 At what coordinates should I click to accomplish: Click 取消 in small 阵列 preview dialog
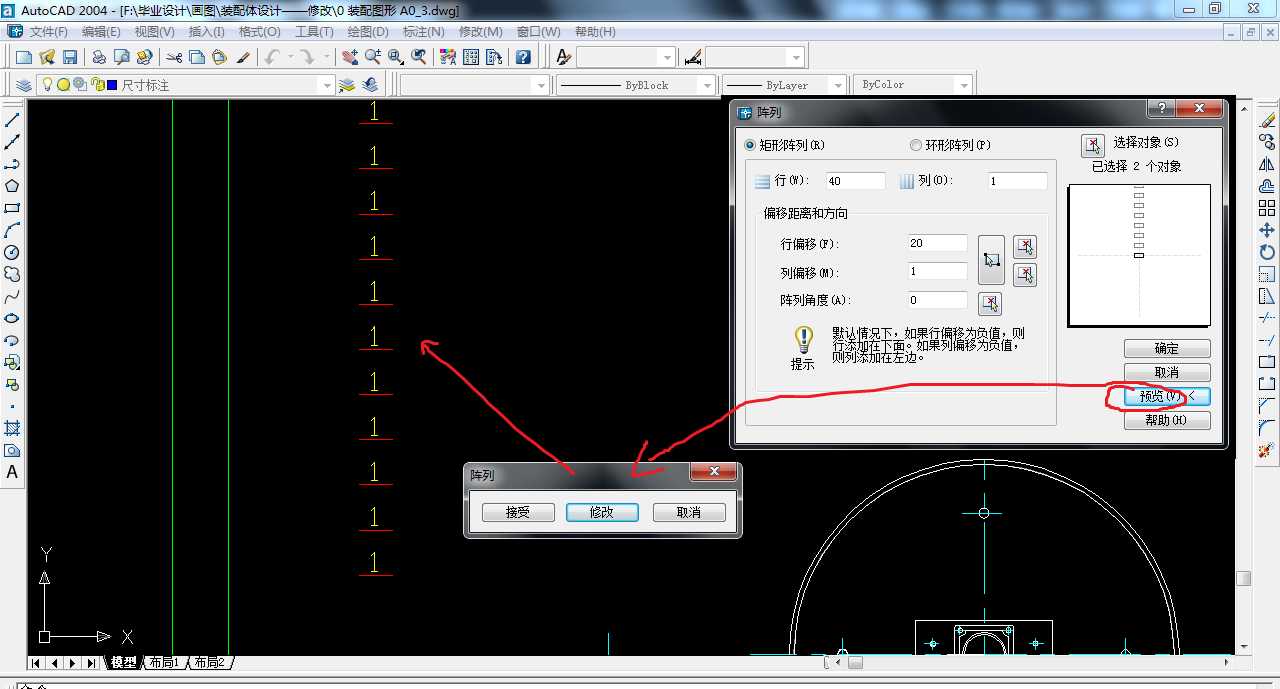coord(689,512)
